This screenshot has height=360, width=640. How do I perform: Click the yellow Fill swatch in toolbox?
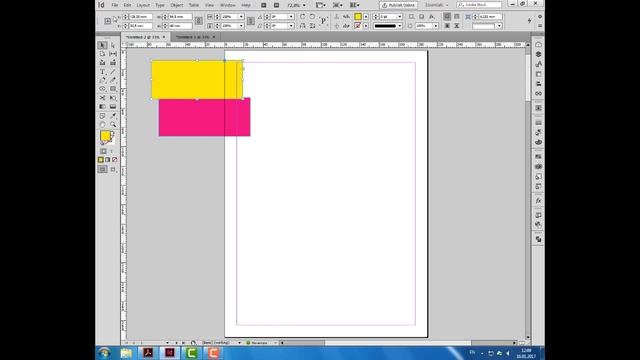pos(105,136)
